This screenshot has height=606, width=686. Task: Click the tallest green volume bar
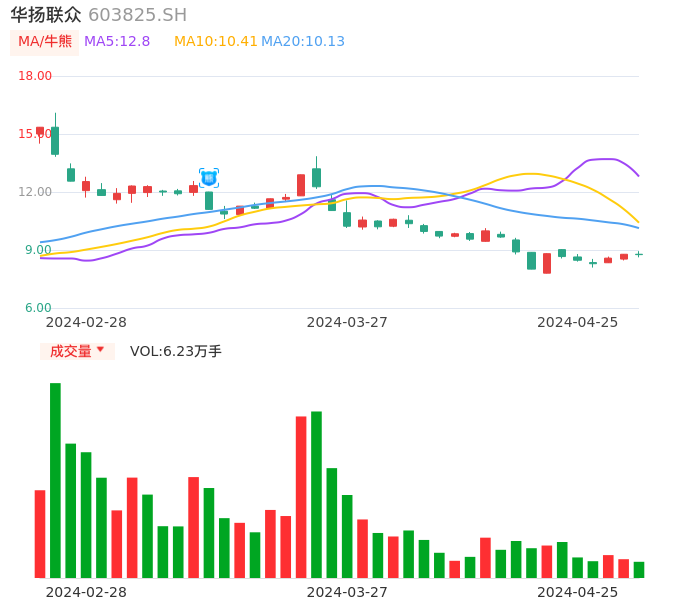pyautogui.click(x=55, y=480)
